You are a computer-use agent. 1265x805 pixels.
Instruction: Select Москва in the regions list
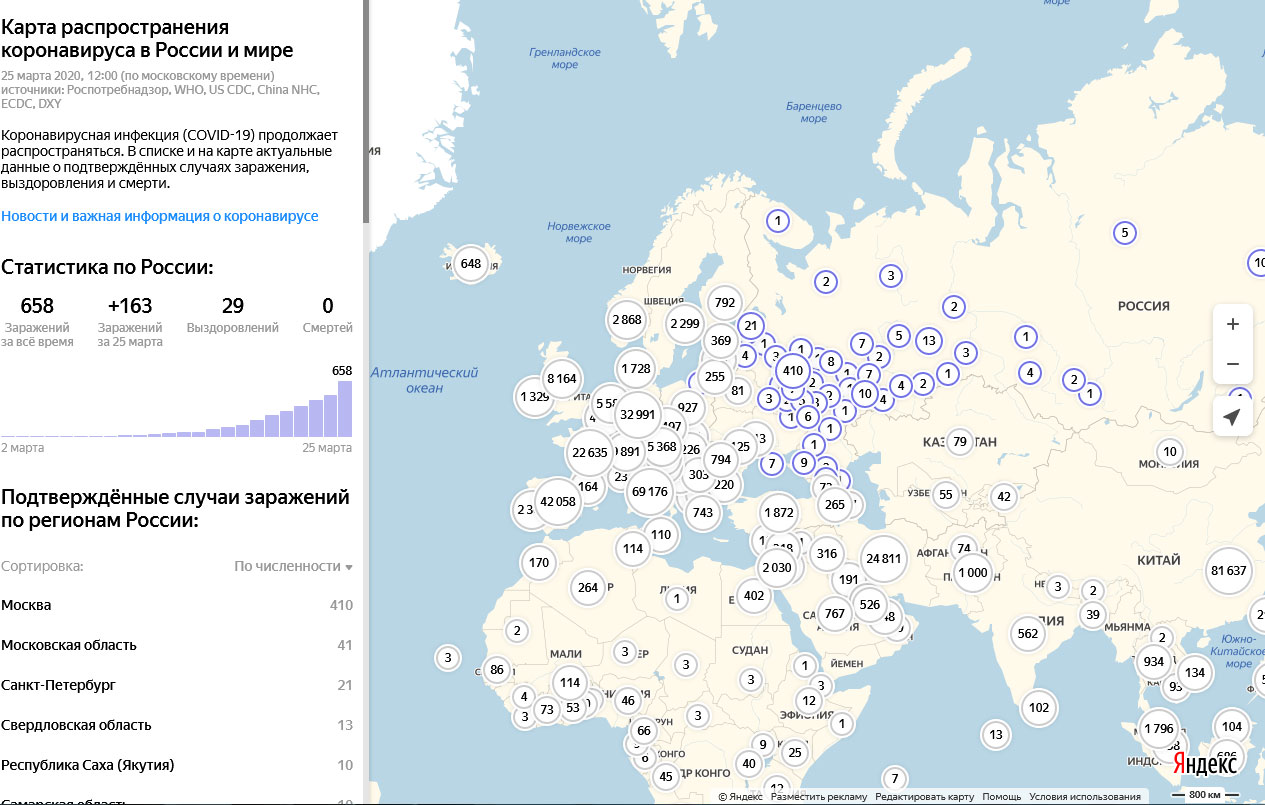pyautogui.click(x=26, y=605)
